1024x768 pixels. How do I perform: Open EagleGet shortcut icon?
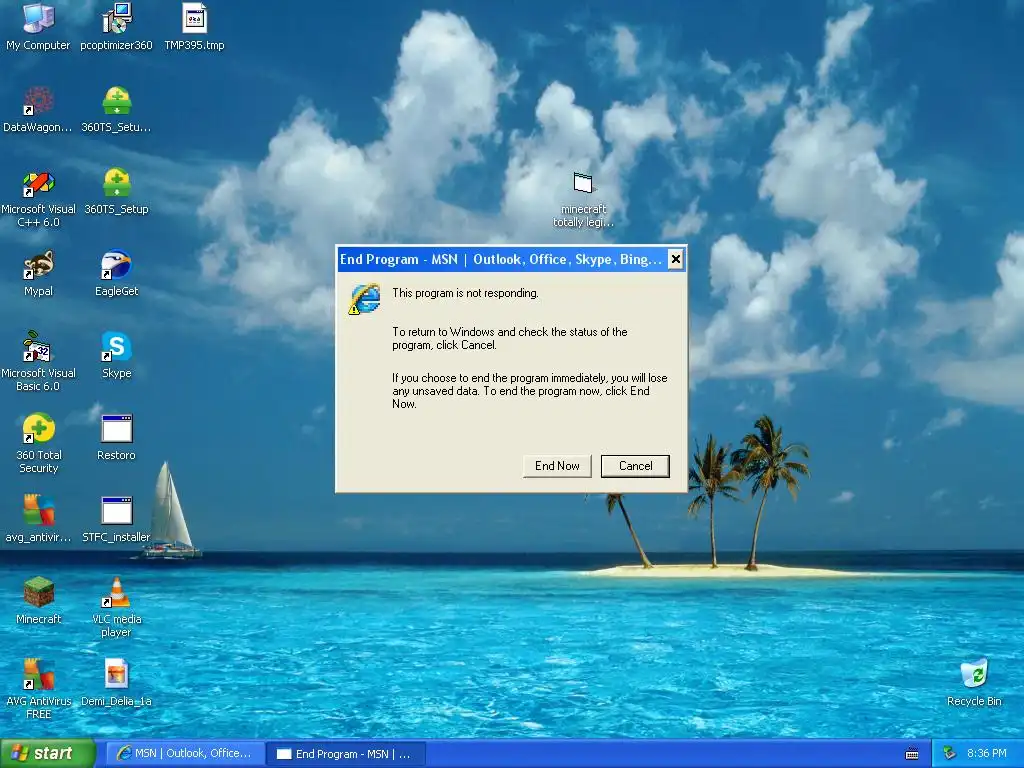116,274
